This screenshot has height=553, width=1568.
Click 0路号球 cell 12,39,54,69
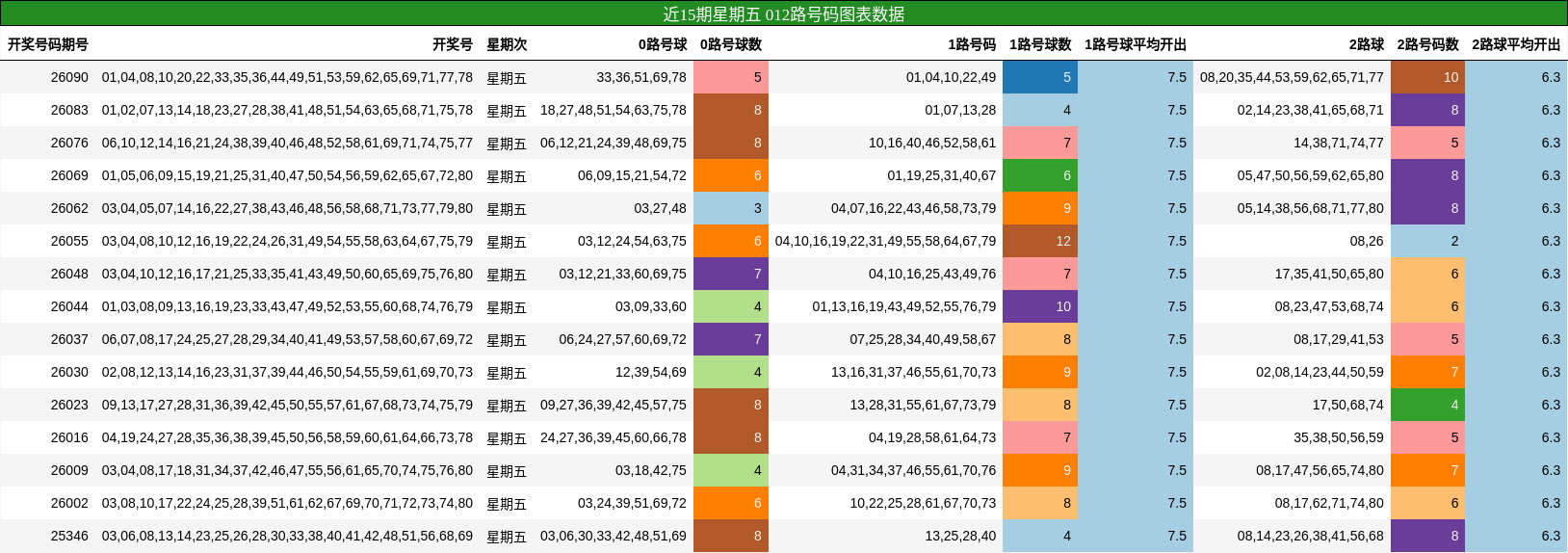pos(651,372)
